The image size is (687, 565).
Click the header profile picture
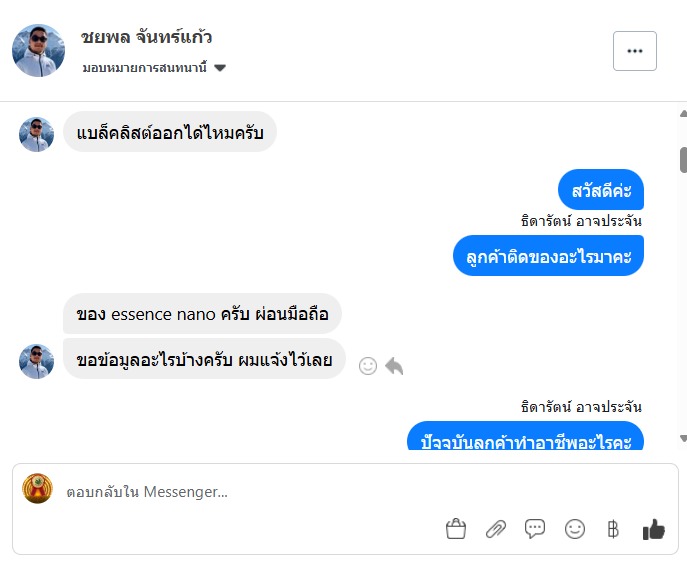tap(38, 50)
